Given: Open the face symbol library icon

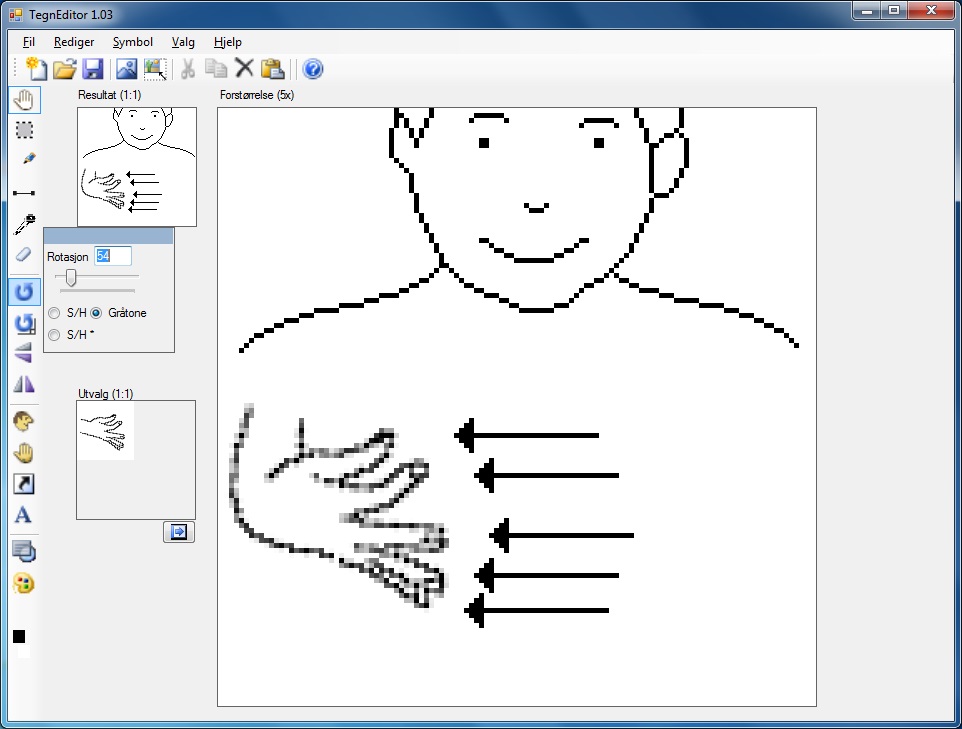Looking at the screenshot, I should click(x=23, y=422).
